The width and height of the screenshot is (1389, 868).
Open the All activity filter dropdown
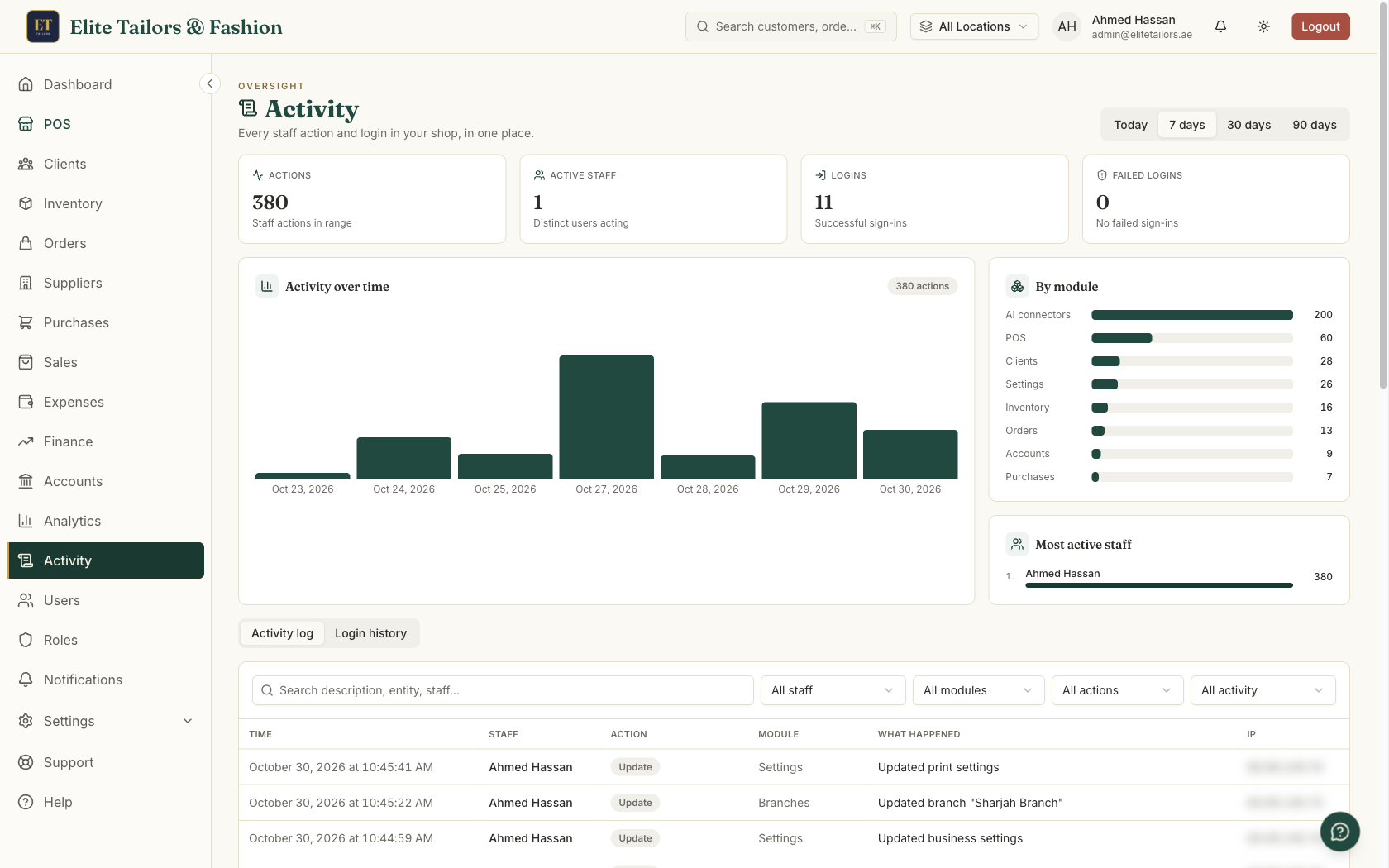(x=1263, y=690)
